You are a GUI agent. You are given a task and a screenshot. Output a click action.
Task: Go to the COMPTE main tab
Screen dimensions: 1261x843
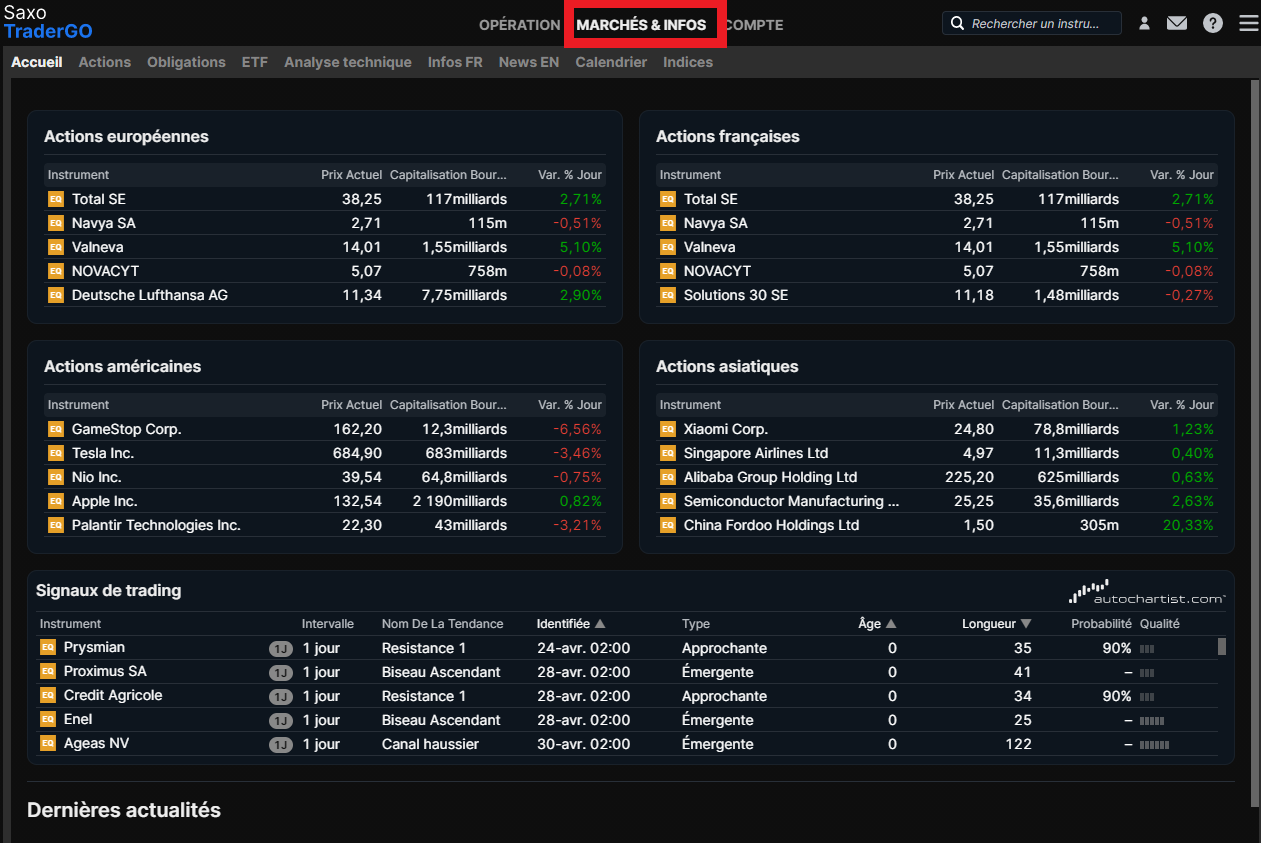[x=754, y=25]
